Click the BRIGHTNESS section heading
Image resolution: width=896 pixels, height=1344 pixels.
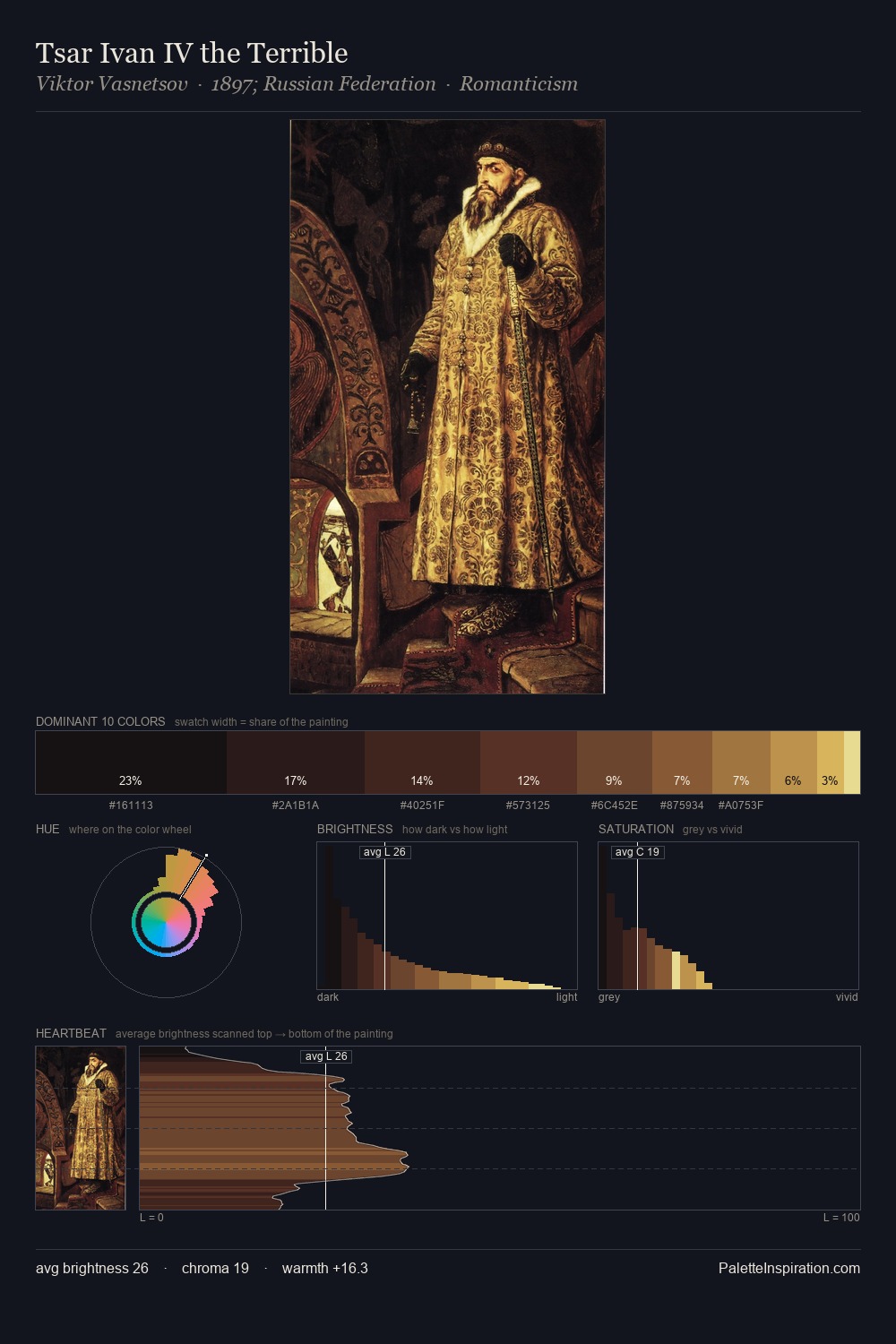(355, 829)
